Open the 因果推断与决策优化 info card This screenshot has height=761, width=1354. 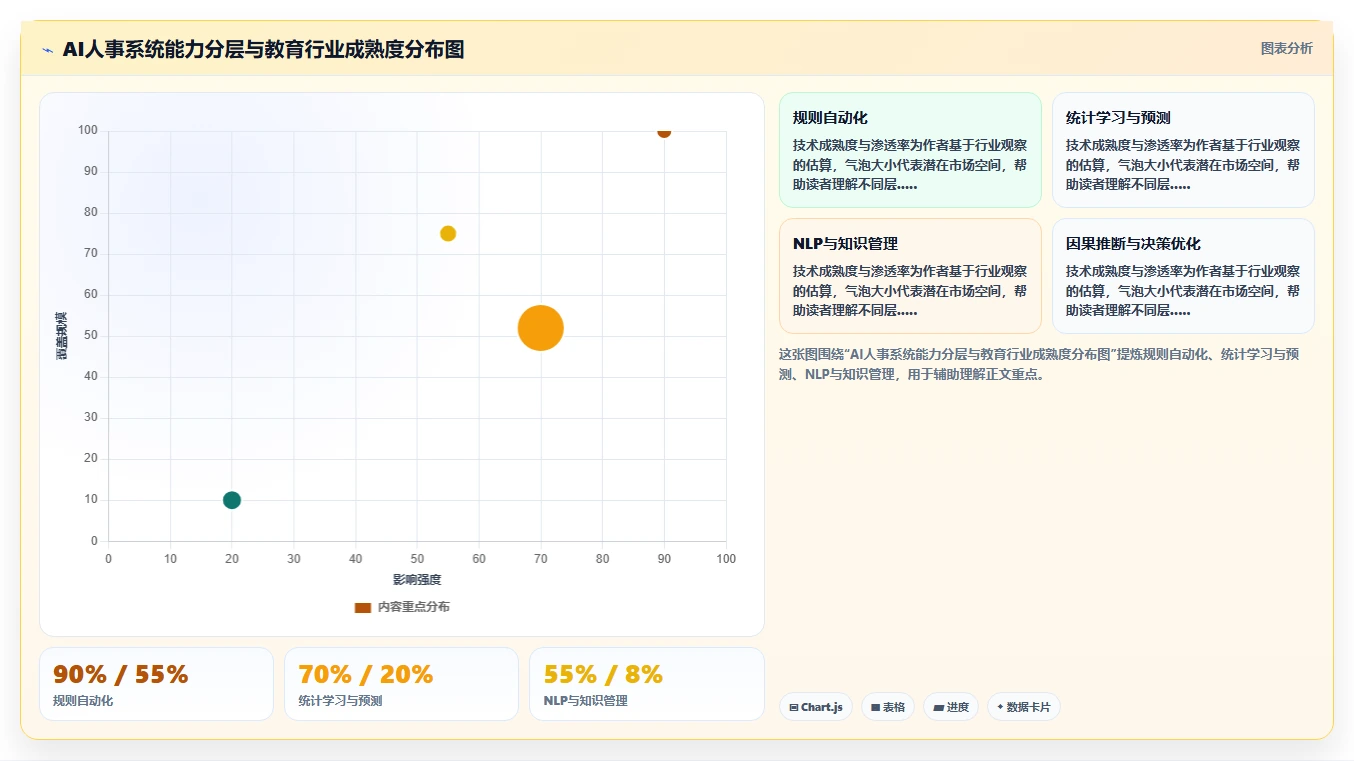coord(1183,276)
